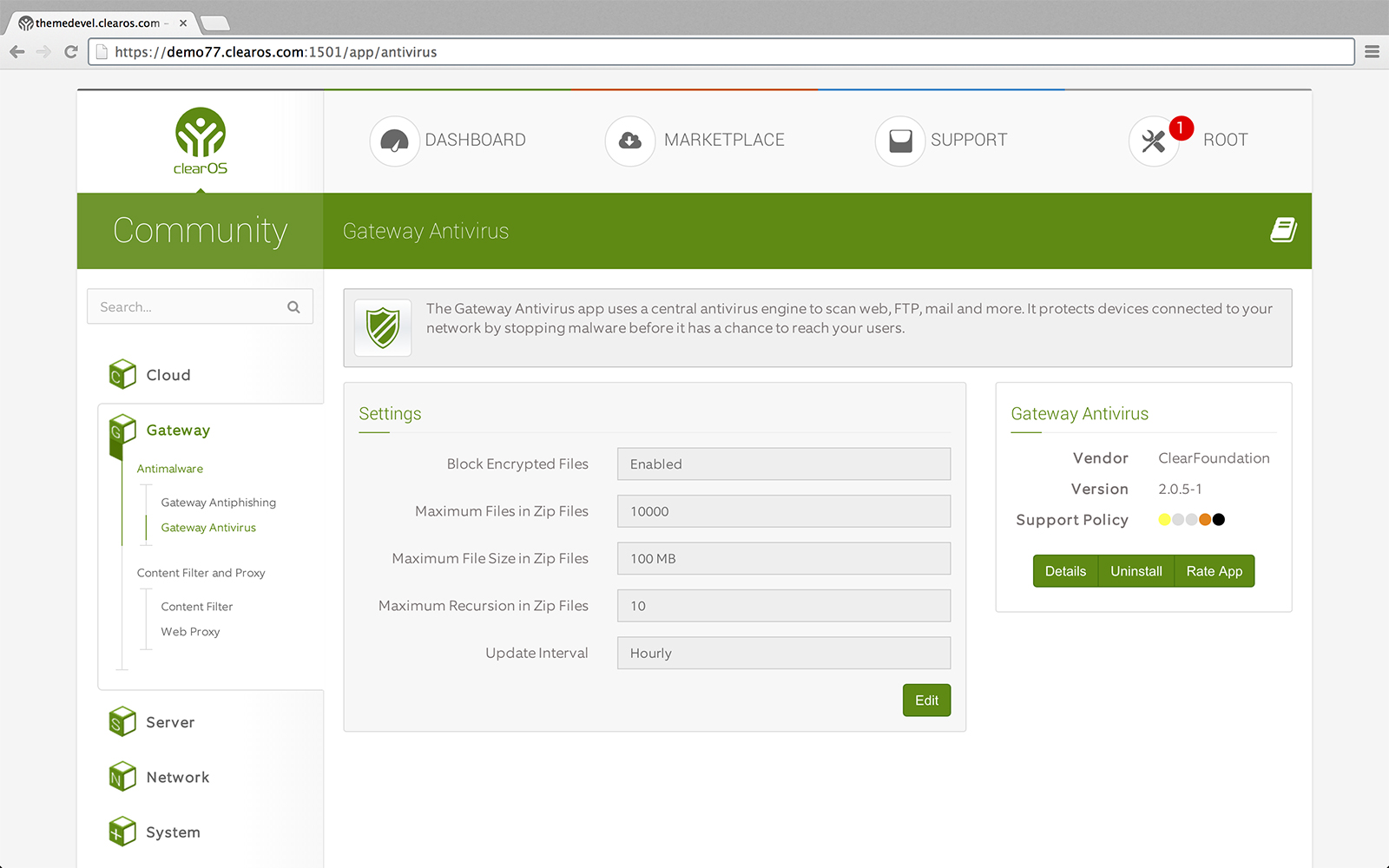
Task: Click the Cloud cube icon
Action: pos(122,374)
